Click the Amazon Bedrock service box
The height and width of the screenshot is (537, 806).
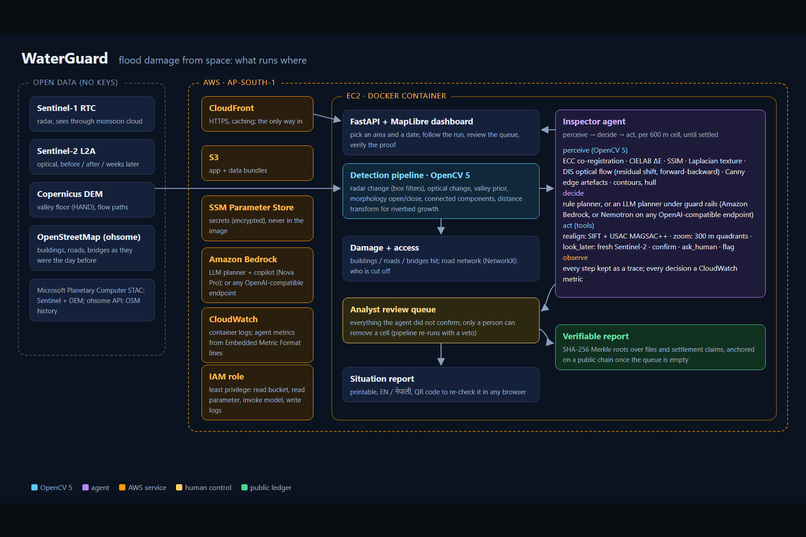coord(257,275)
